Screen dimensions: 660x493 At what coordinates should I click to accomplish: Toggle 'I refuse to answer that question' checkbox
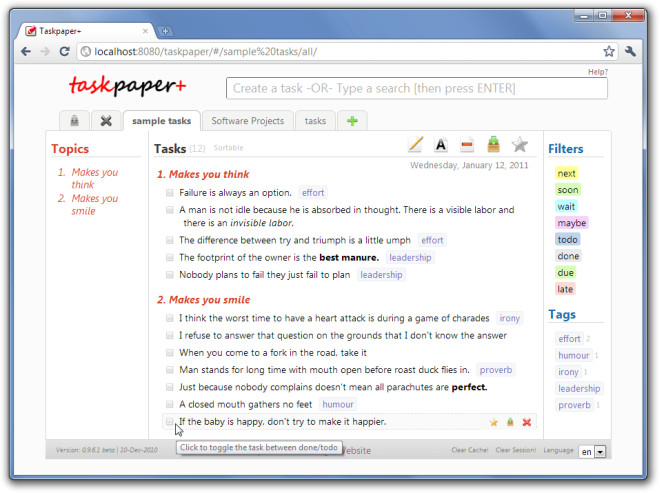click(170, 335)
